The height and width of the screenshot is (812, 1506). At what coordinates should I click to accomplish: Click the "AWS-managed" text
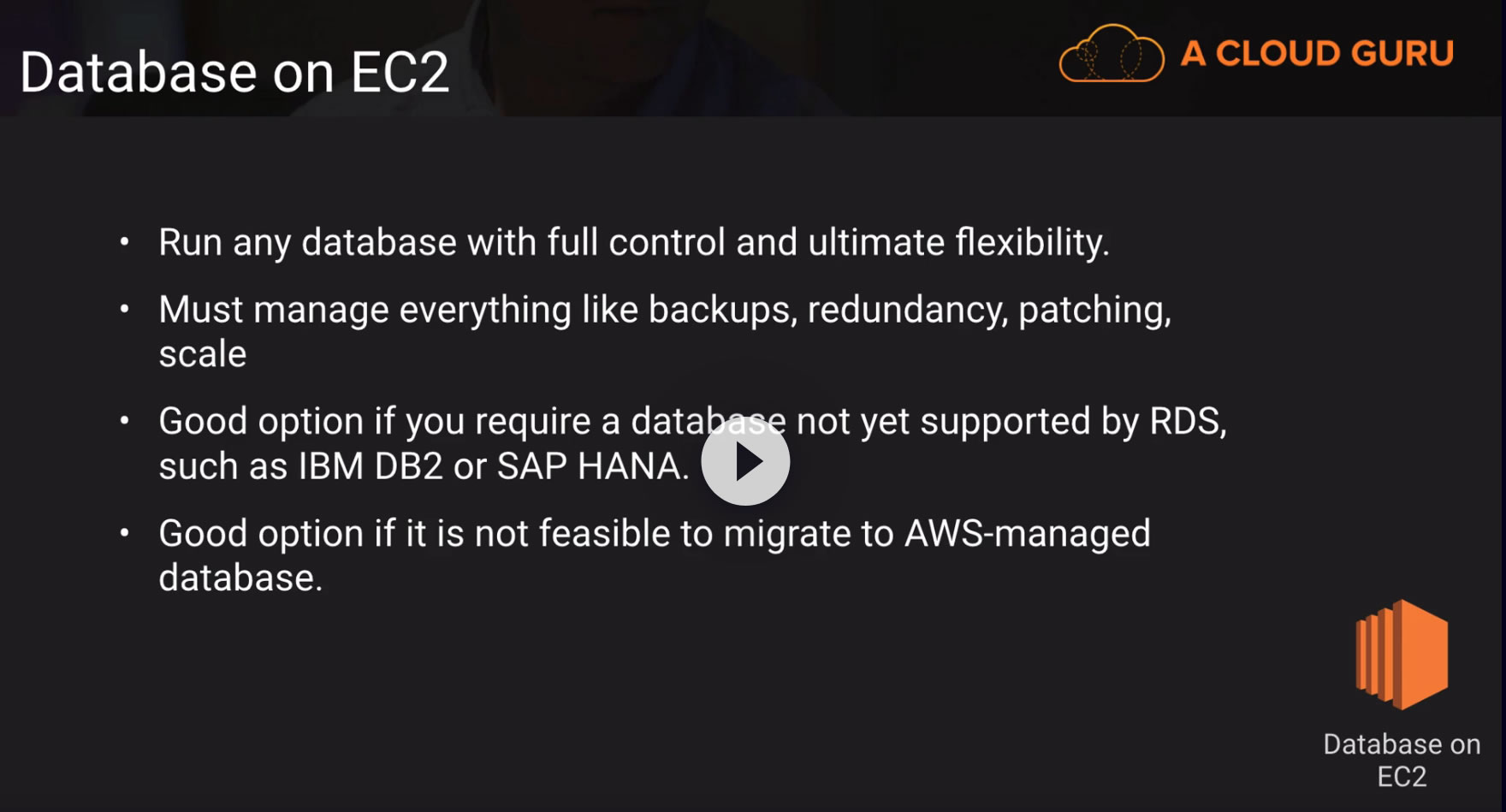(x=1027, y=534)
